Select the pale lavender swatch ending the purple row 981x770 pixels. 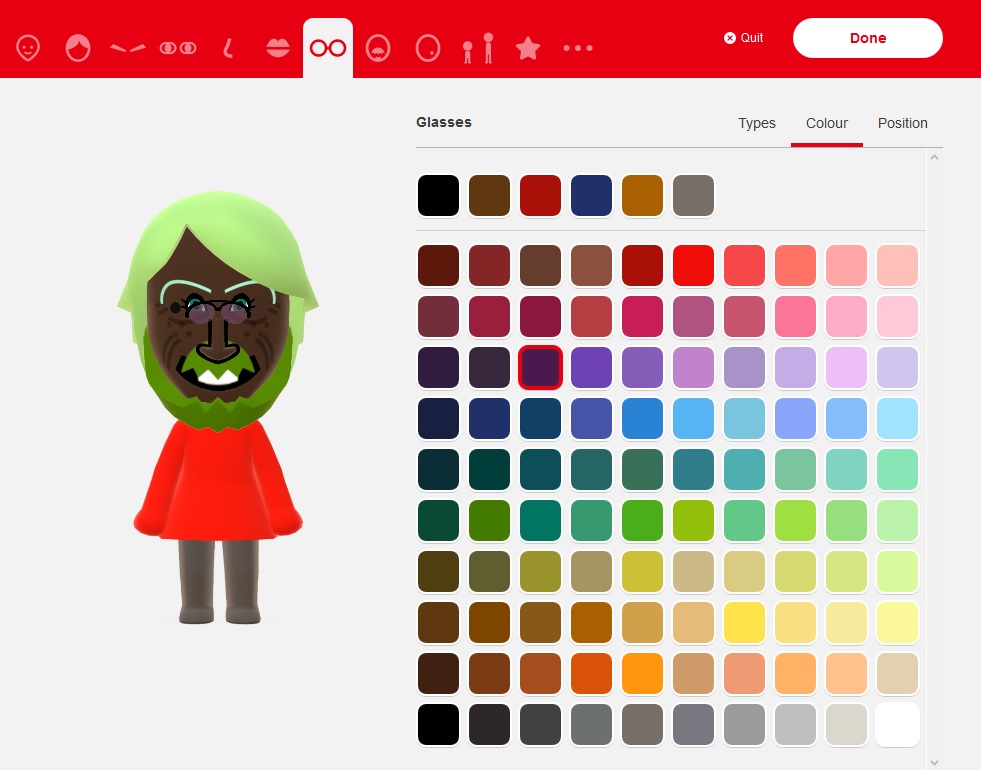897,368
